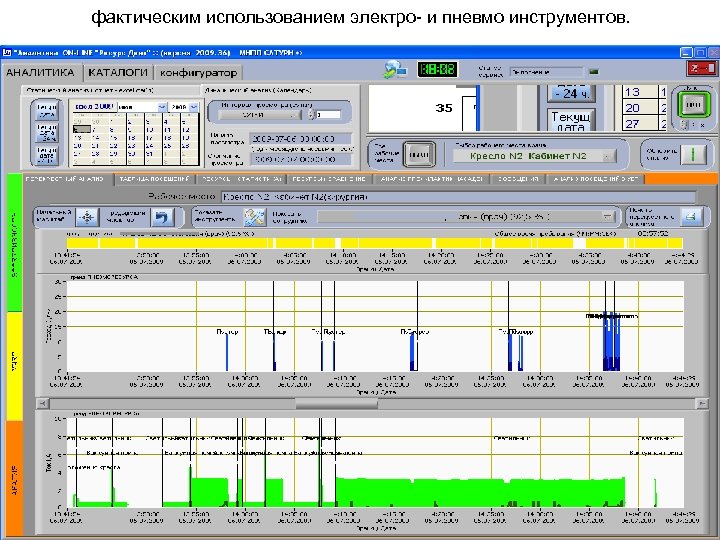Click the interval count input field
This screenshot has width=720, height=540.
click(329, 114)
